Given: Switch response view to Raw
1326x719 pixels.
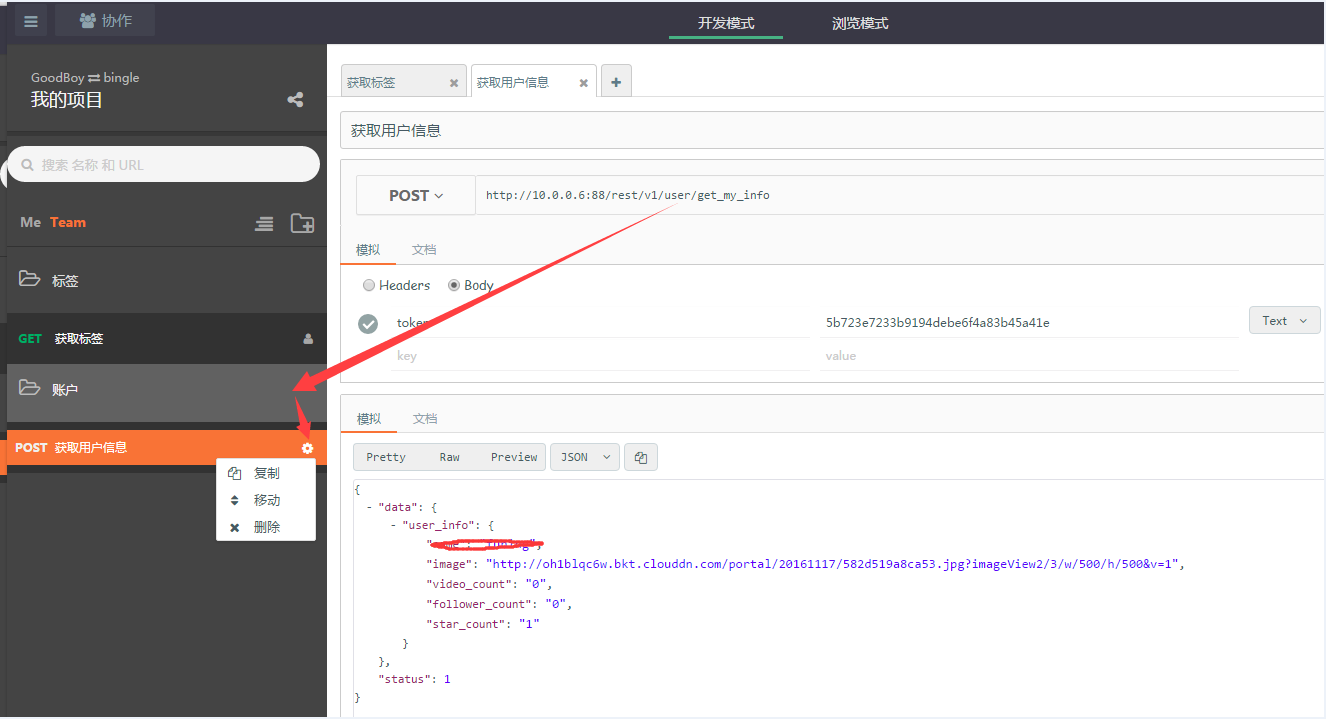Looking at the screenshot, I should click(x=450, y=457).
